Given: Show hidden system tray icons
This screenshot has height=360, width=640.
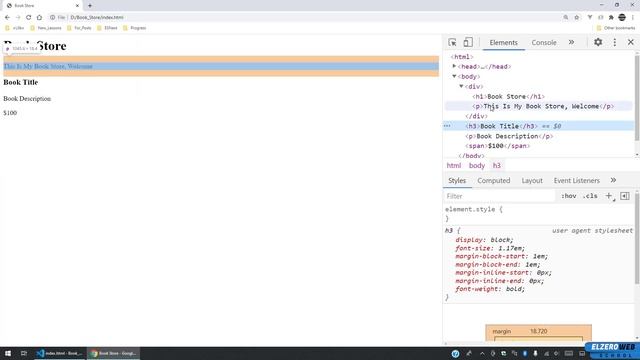Looking at the screenshot, I should [482, 353].
